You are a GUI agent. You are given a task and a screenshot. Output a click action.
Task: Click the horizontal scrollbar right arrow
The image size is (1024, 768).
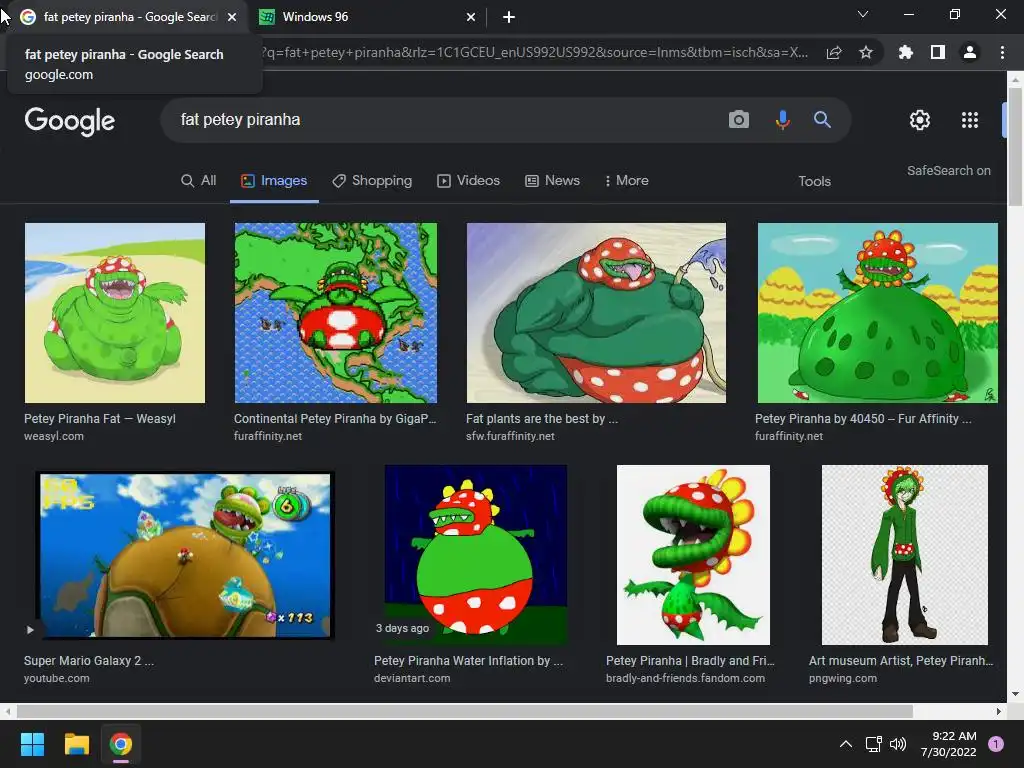(999, 711)
